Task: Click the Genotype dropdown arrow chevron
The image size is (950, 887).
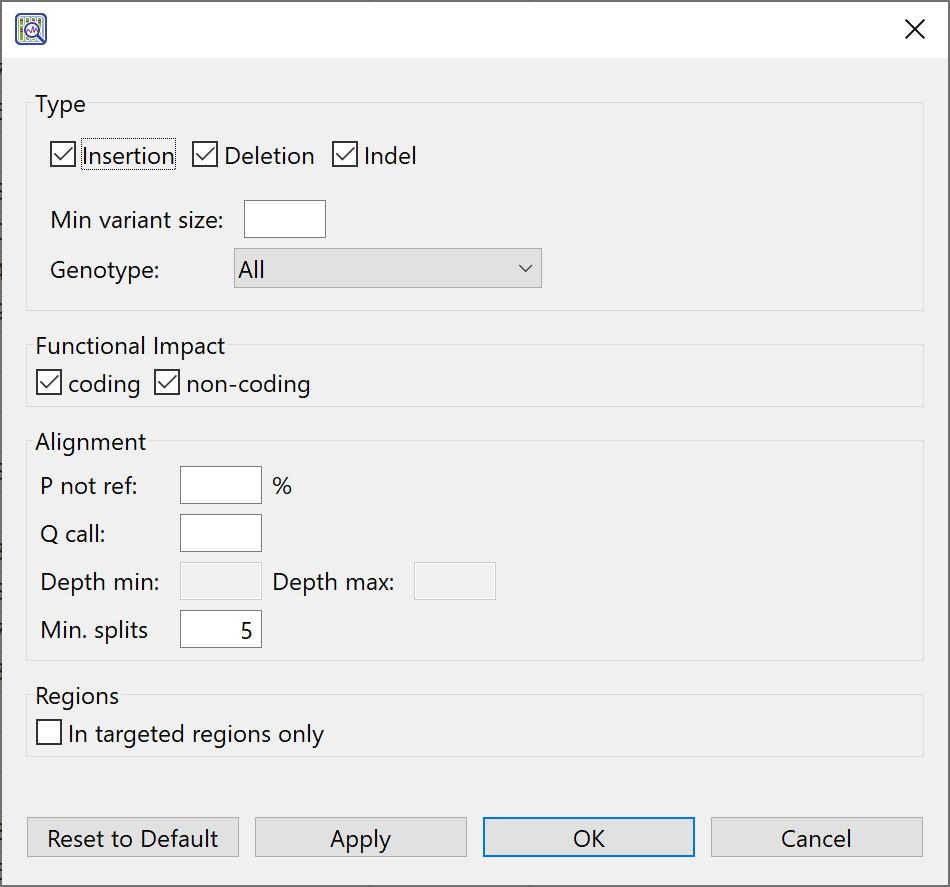Action: tap(525, 269)
